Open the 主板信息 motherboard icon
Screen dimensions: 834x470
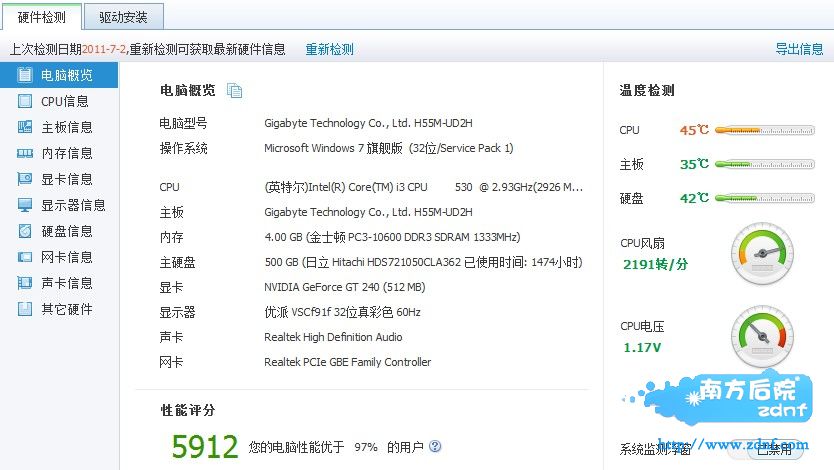point(24,127)
